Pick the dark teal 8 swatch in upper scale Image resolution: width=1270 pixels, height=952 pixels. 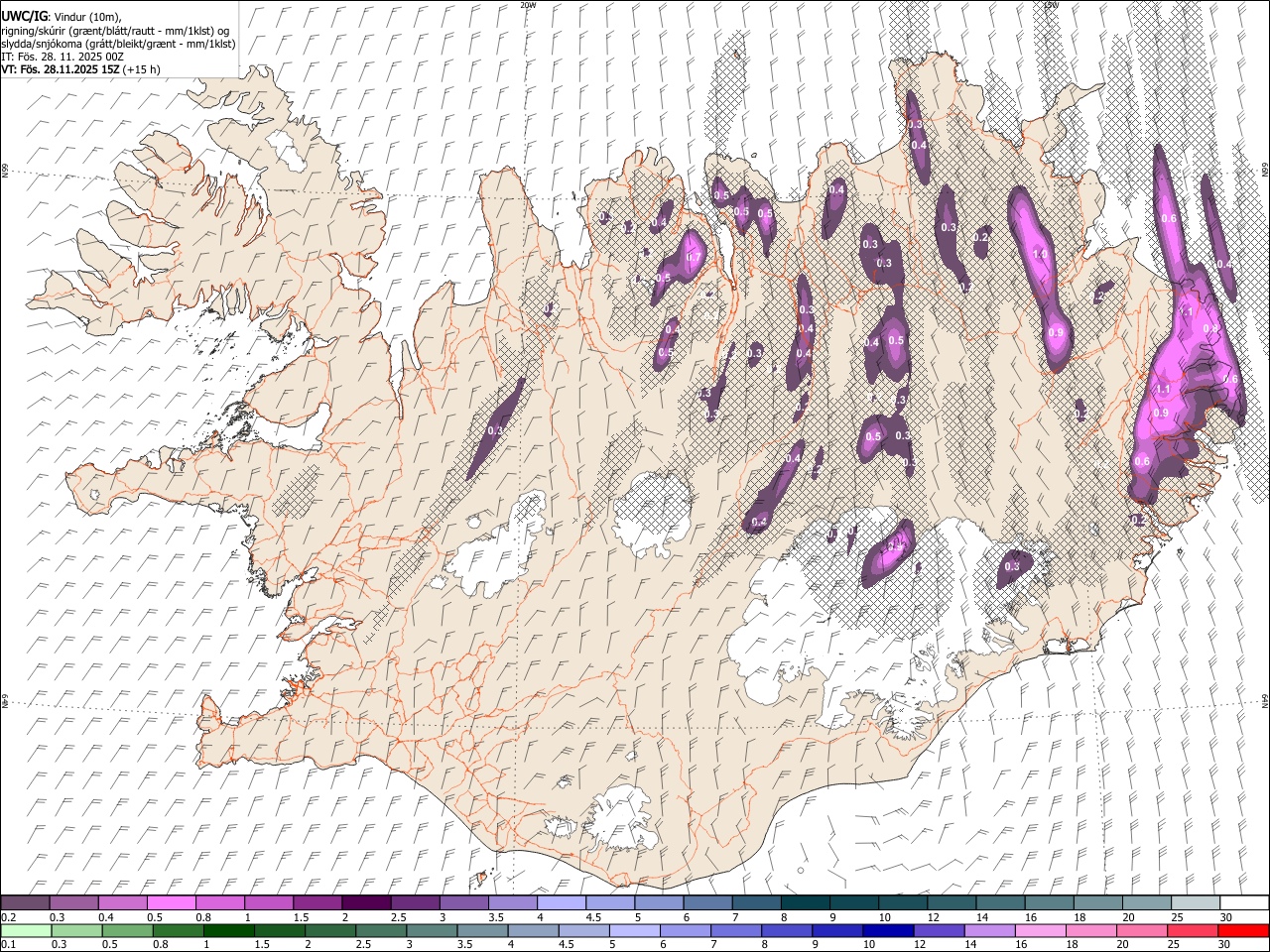[806, 902]
